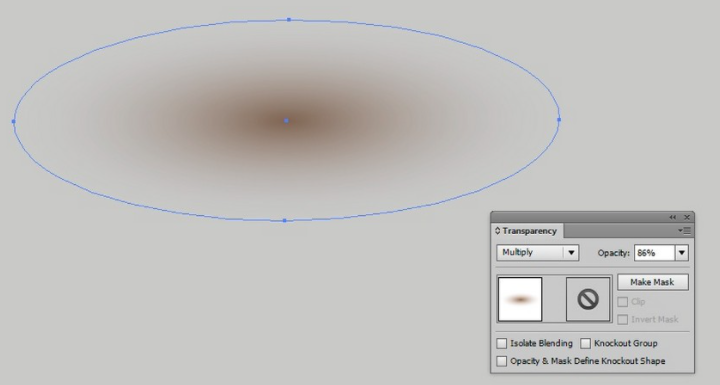This screenshot has height=385, width=720.
Task: Enable Isolate Blending checkbox
Action: point(502,343)
